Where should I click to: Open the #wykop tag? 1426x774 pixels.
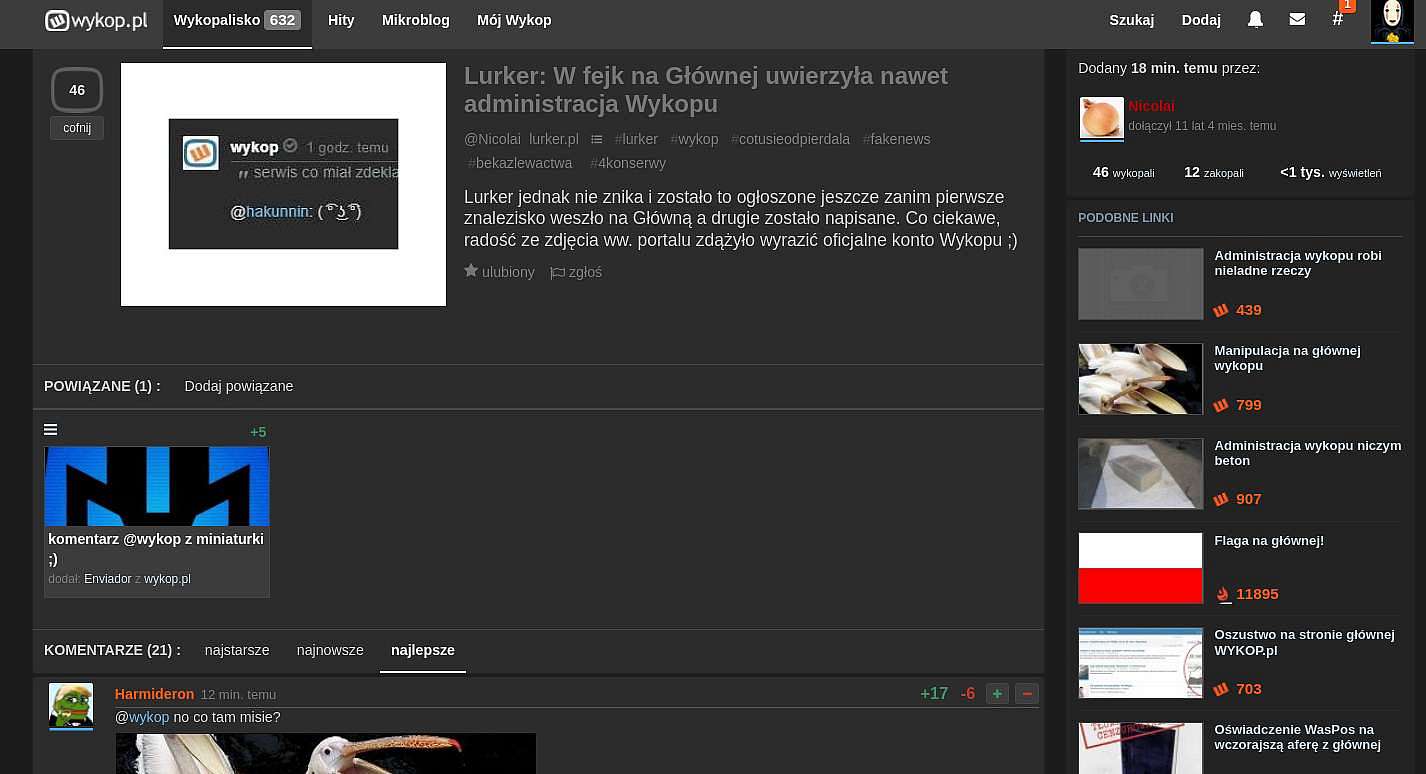[x=694, y=139]
